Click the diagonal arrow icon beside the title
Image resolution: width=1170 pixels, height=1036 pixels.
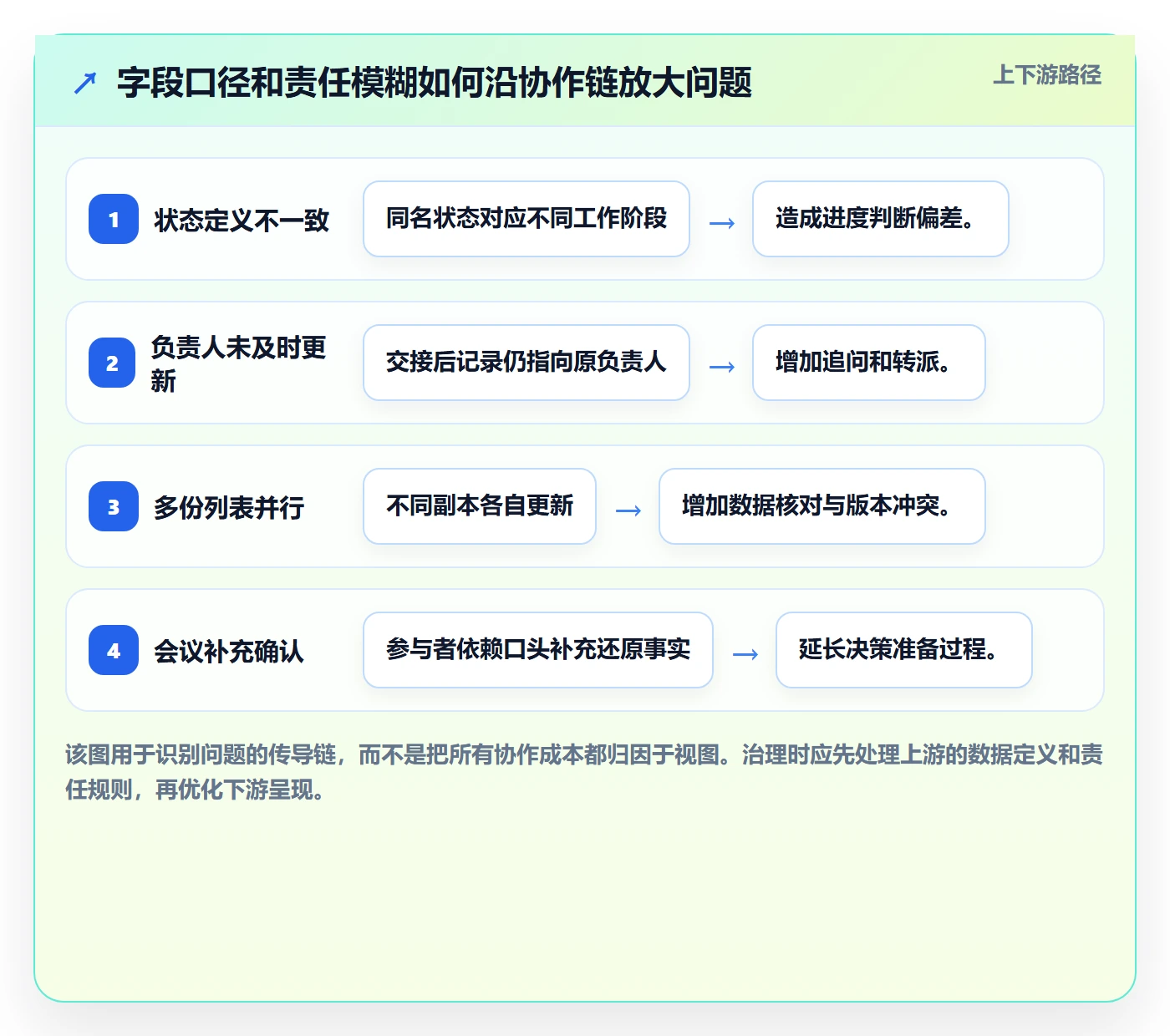85,83
